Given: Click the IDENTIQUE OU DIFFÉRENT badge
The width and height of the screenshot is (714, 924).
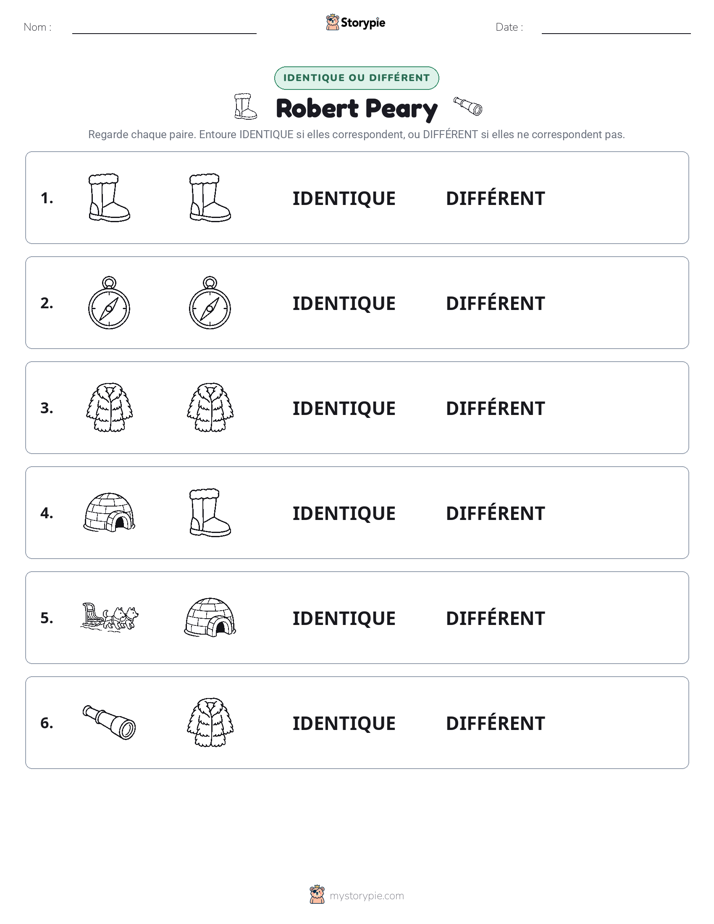Looking at the screenshot, I should click(356, 78).
